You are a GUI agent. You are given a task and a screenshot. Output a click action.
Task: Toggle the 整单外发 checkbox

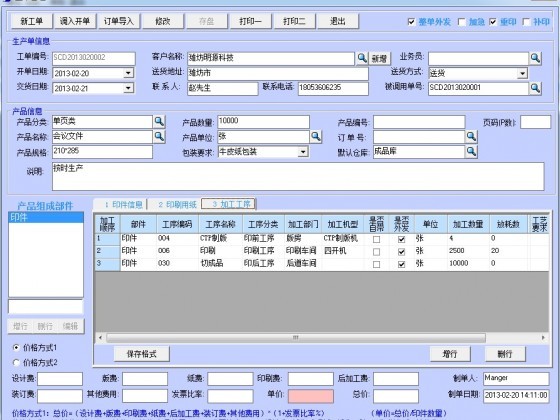pyautogui.click(x=411, y=22)
